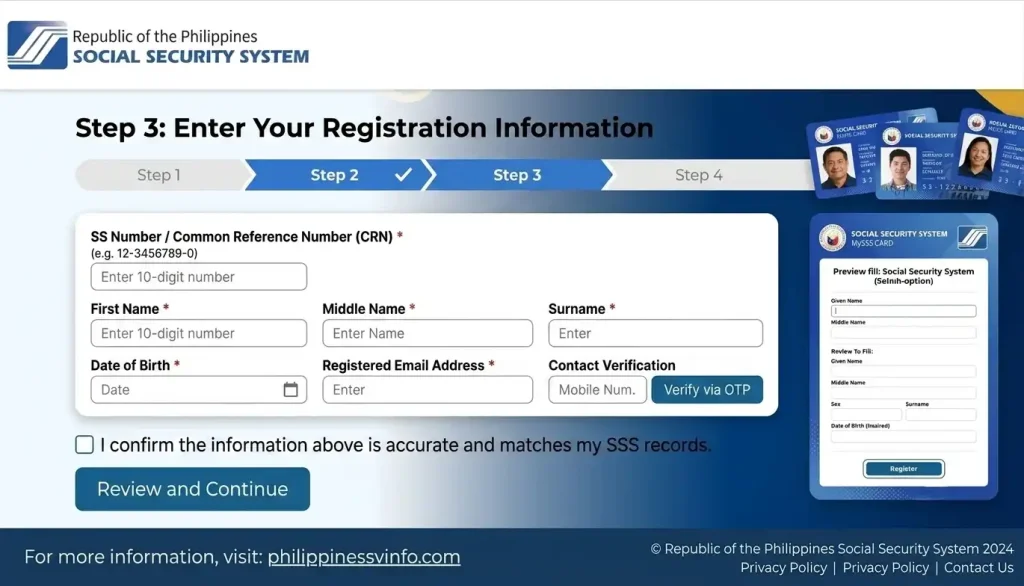
Task: Click the Philippine seal on the MySSS card
Action: click(833, 238)
